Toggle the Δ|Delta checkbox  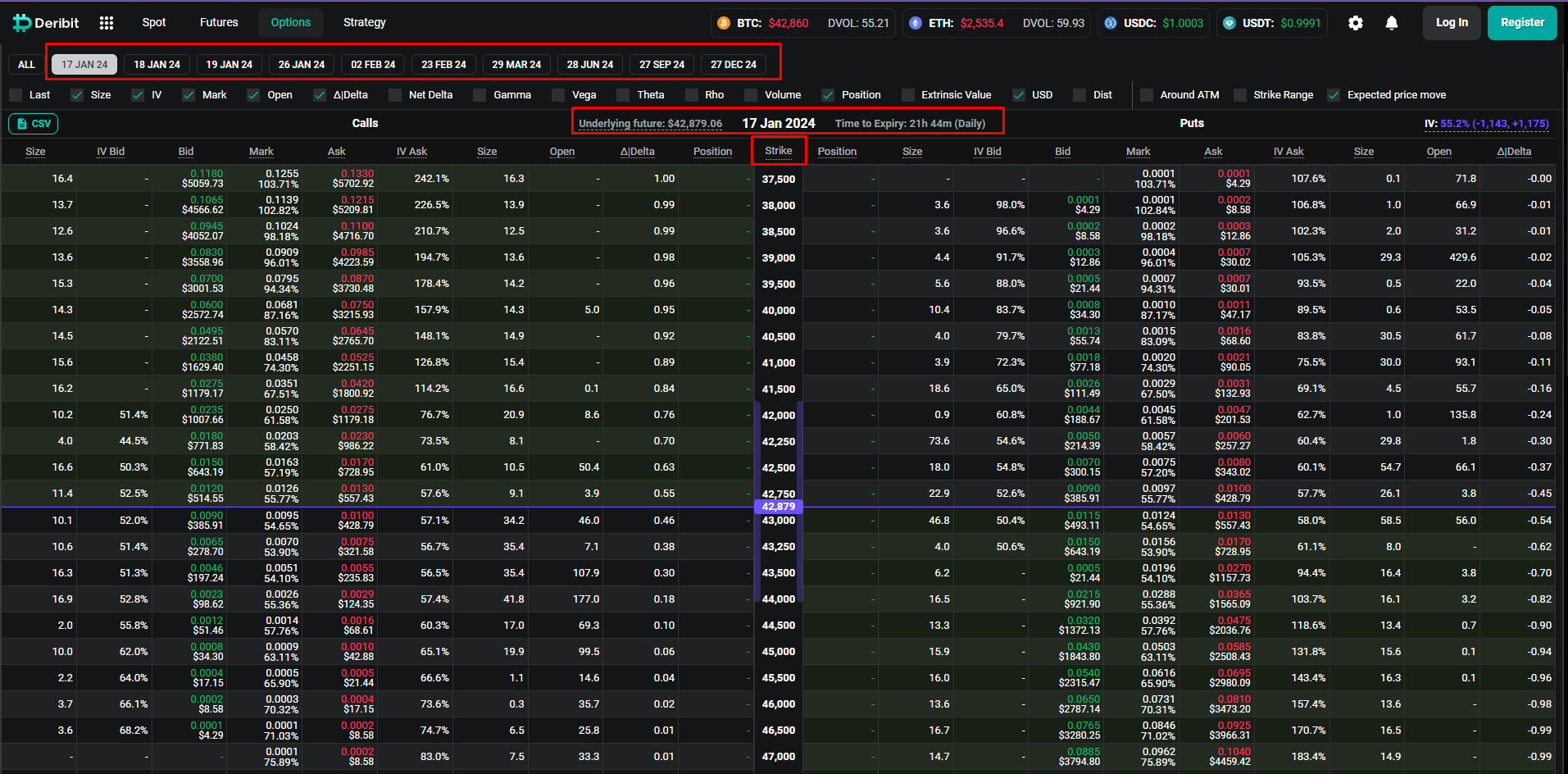coord(320,95)
